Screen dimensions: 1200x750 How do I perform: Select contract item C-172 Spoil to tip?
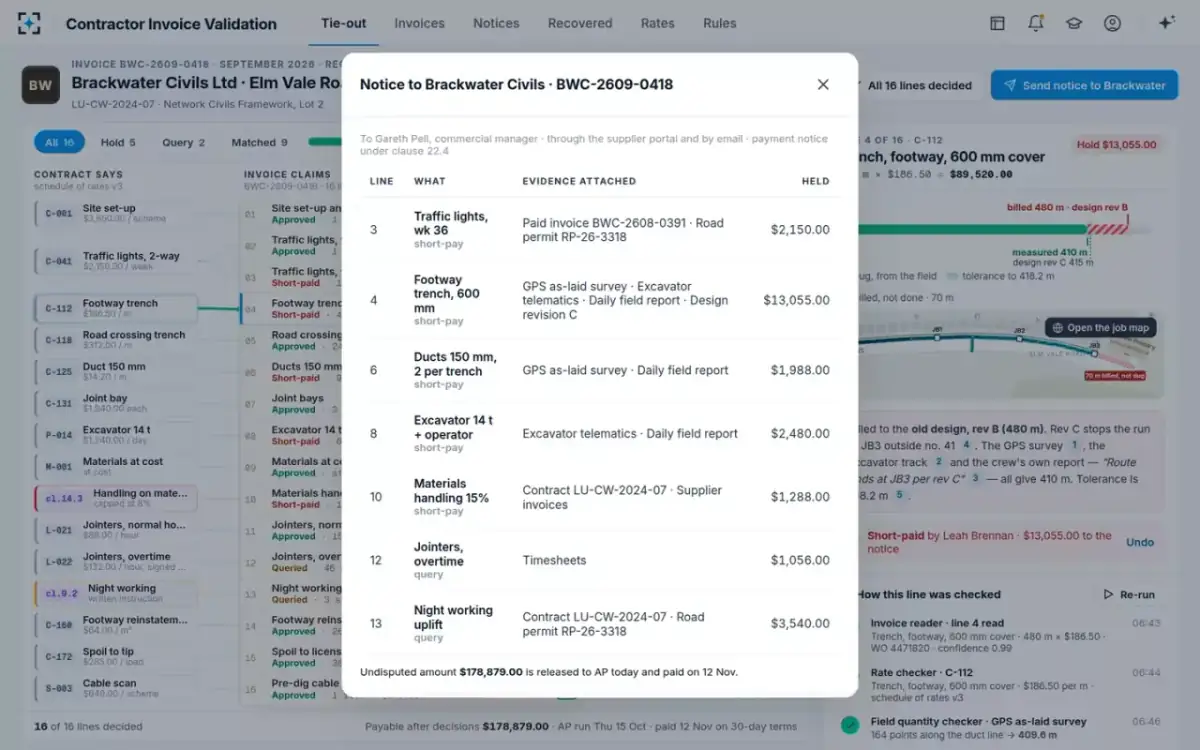point(115,656)
